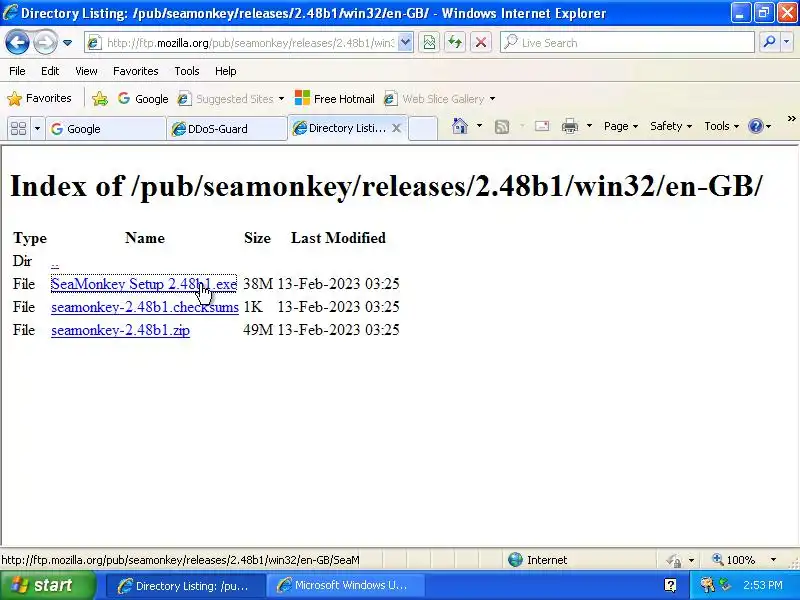The image size is (800, 600).
Task: Click seamonkey-2.48b1.checksums link
Action: point(145,307)
